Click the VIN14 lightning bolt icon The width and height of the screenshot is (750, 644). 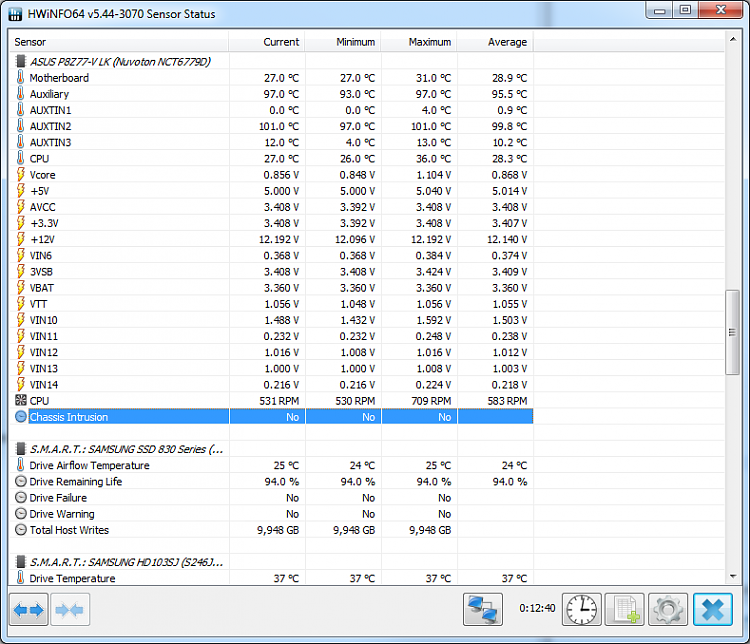pos(21,384)
